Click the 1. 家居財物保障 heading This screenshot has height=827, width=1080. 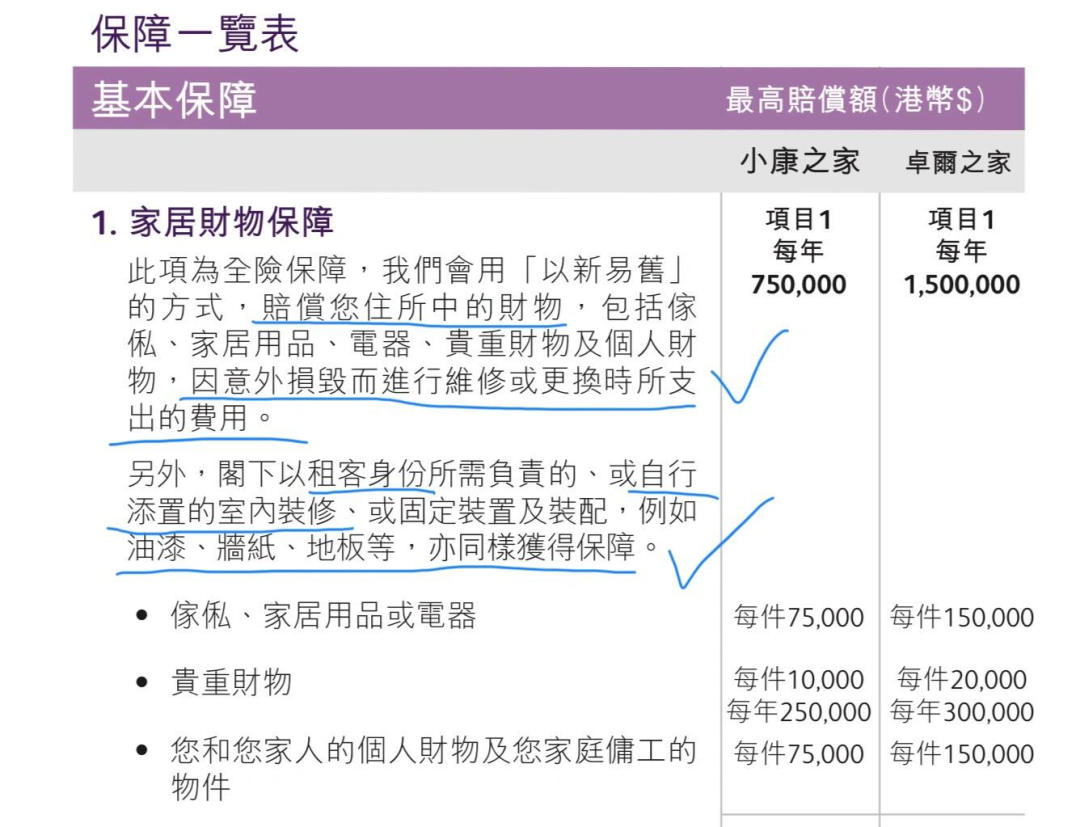point(212,222)
